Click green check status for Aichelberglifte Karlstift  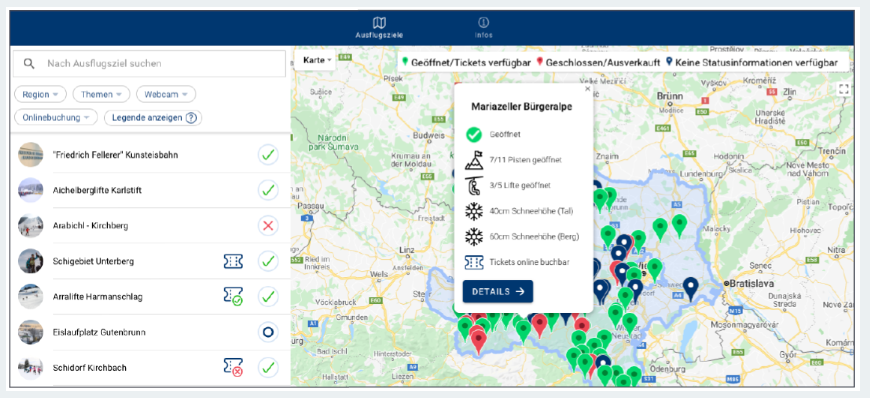click(x=269, y=190)
